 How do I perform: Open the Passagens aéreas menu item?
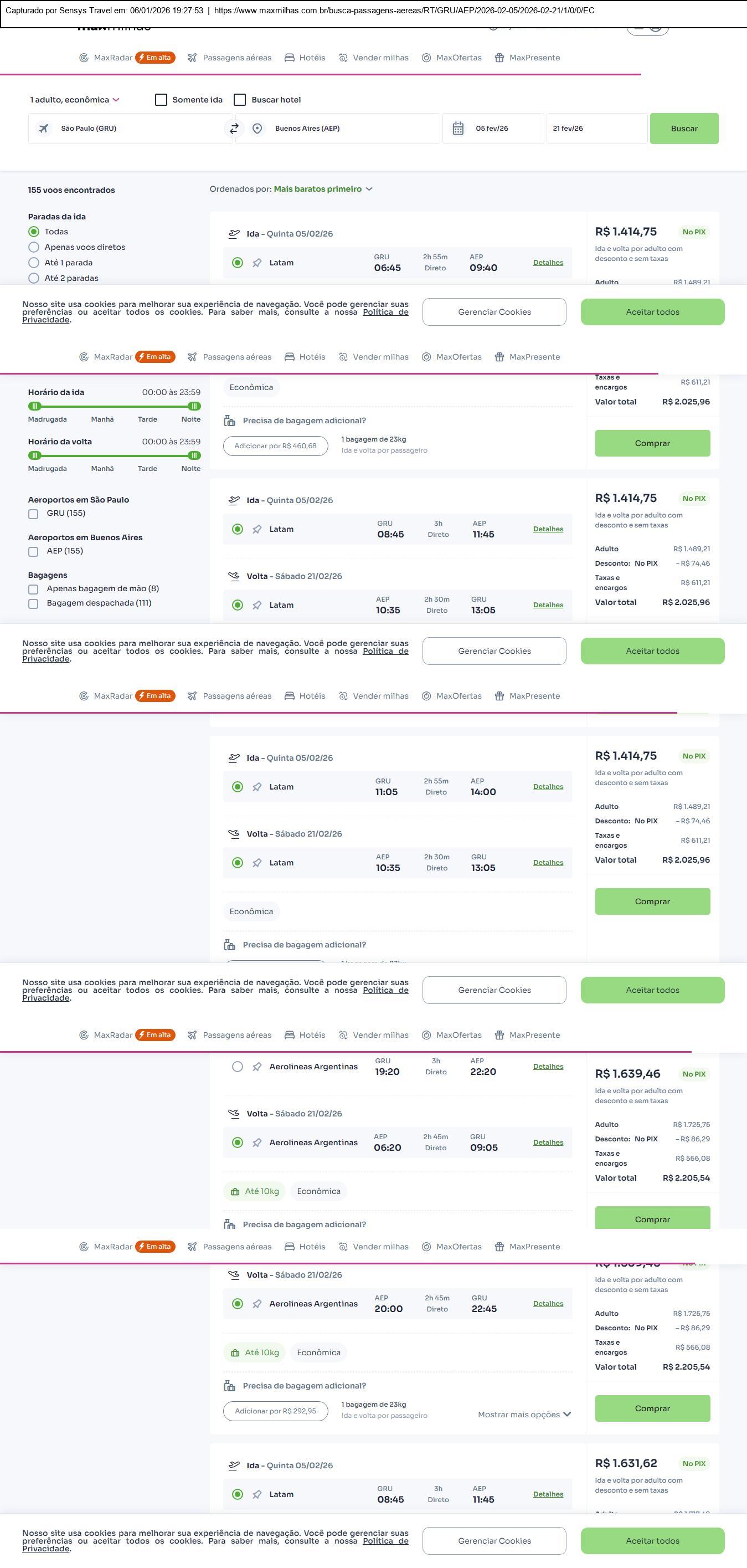[x=236, y=58]
